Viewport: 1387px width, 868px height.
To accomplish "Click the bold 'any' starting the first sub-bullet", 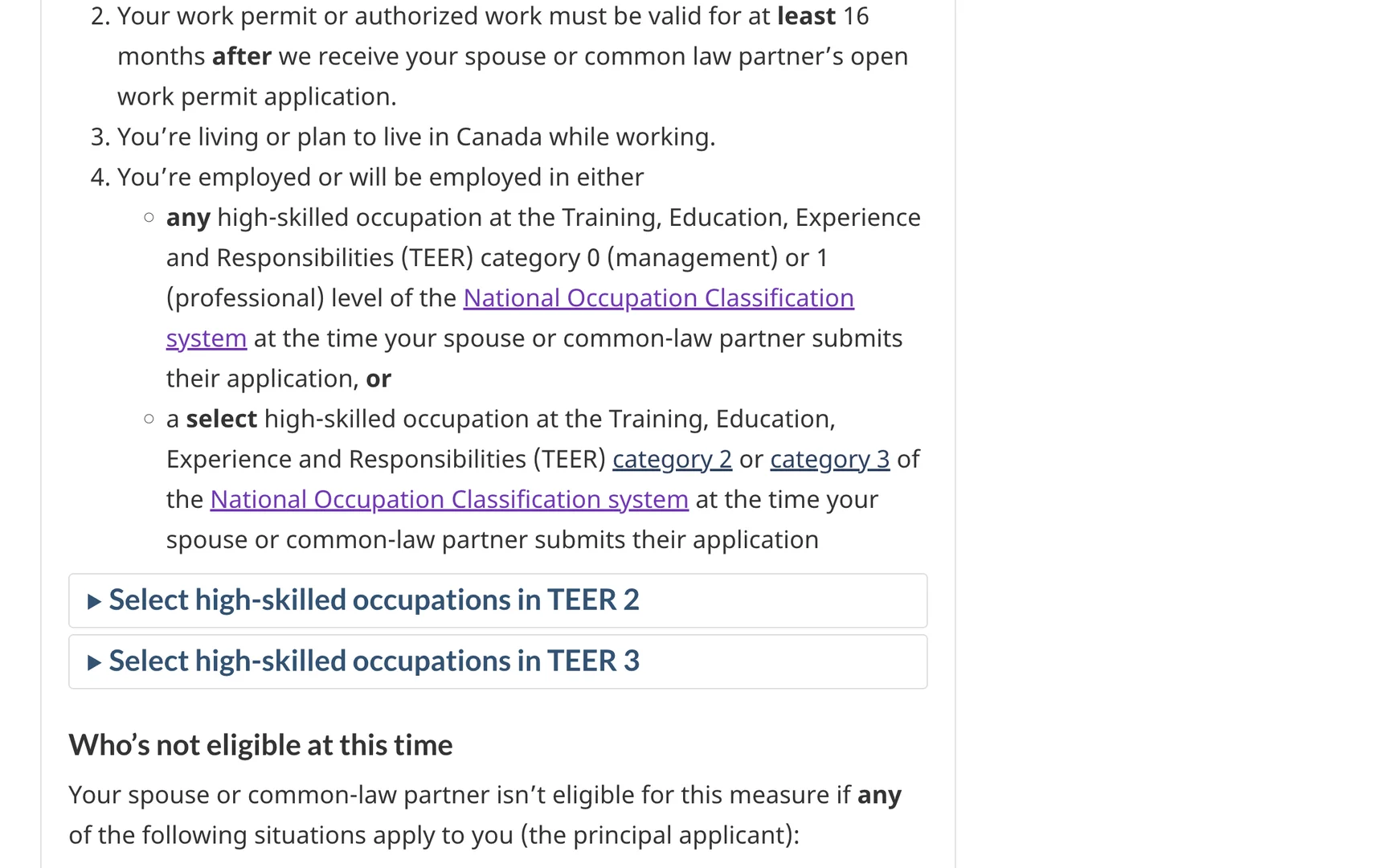I will tap(188, 218).
